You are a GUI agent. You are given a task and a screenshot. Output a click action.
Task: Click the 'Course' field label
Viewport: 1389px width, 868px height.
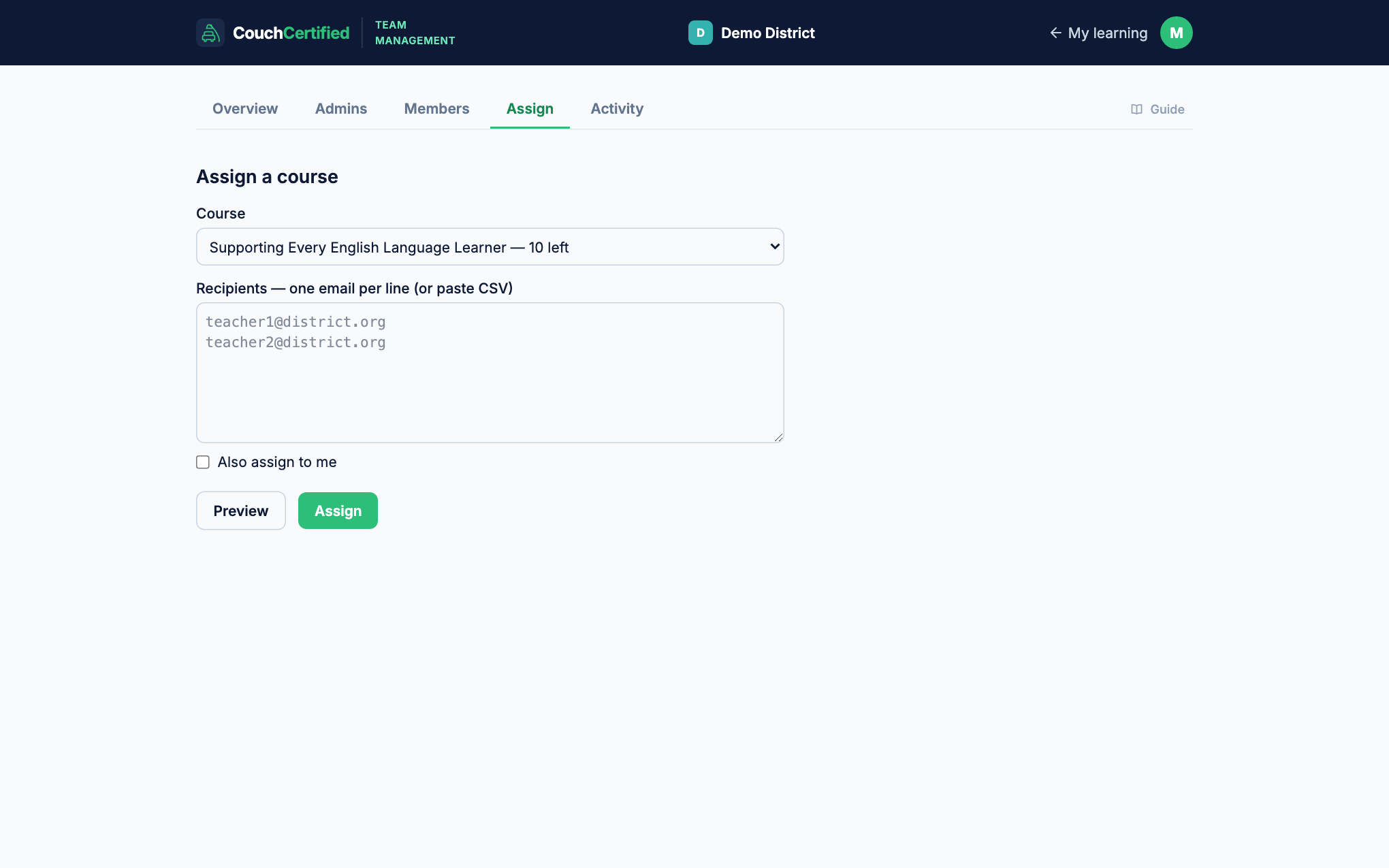tap(221, 214)
